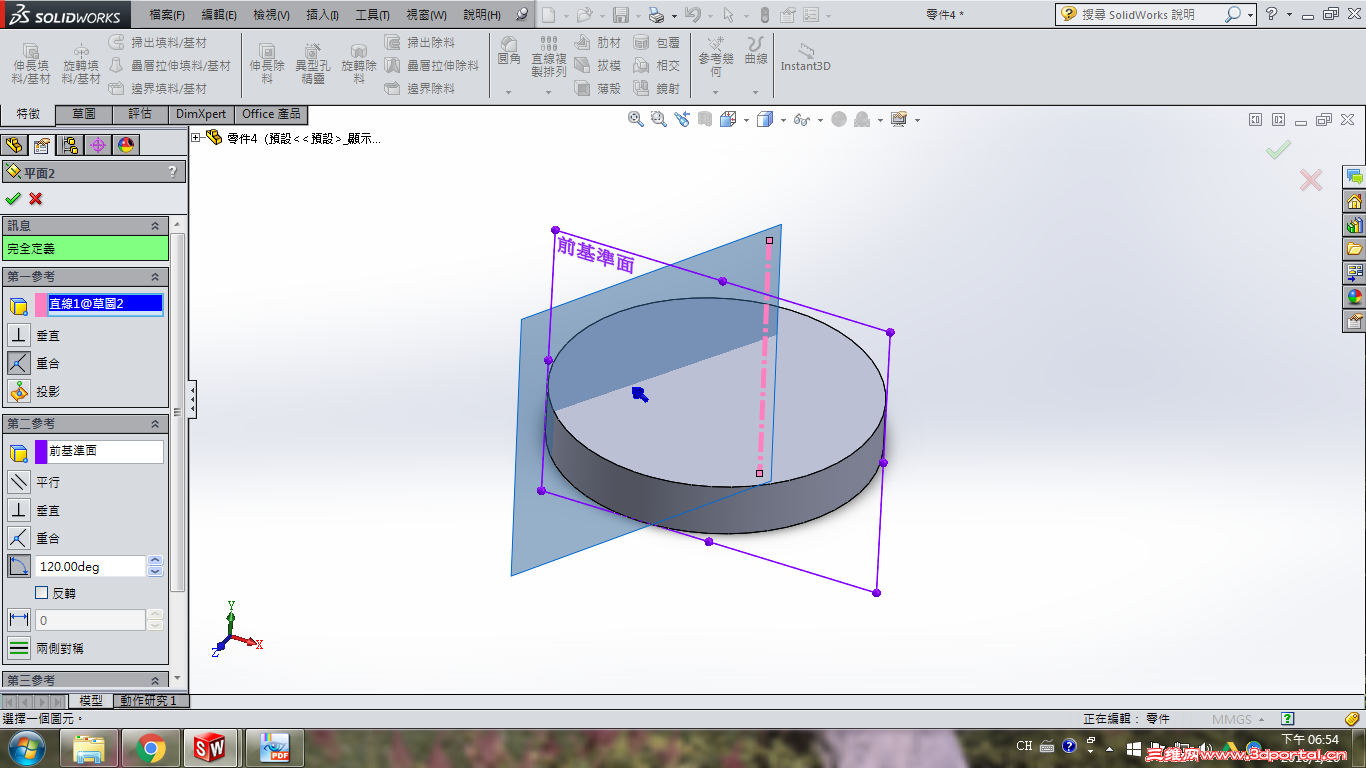1366x768 pixels.
Task: Click the SolidWorks Resources home icon
Action: [x=1355, y=201]
